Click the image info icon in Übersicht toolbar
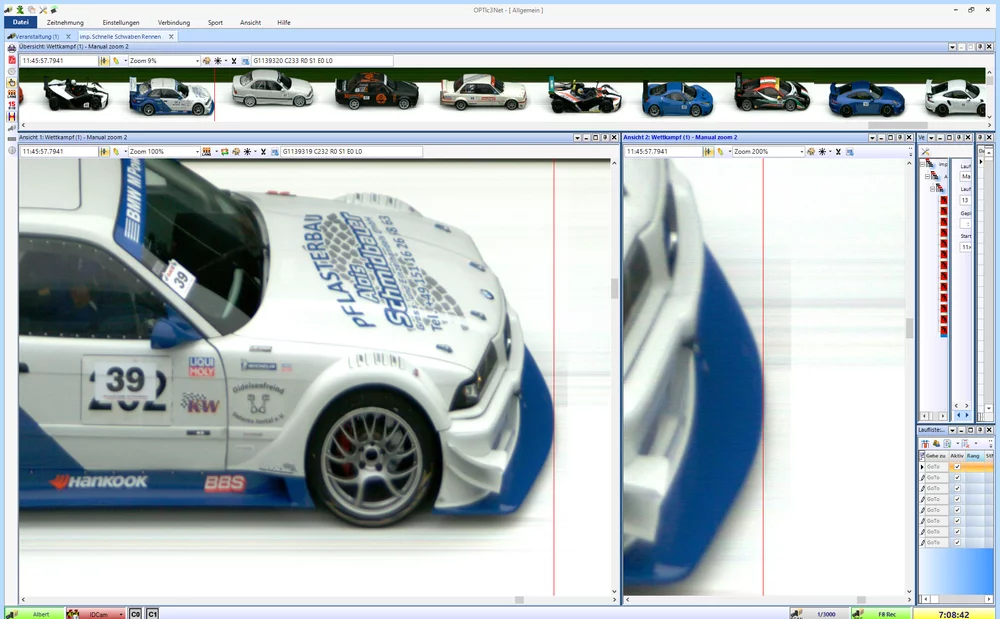 pyautogui.click(x=246, y=61)
